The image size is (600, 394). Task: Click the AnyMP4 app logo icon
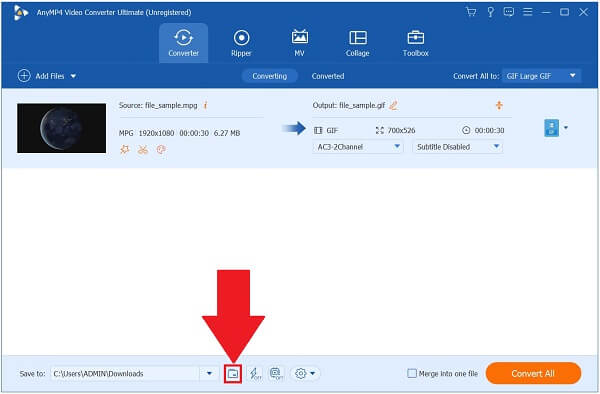[21, 13]
